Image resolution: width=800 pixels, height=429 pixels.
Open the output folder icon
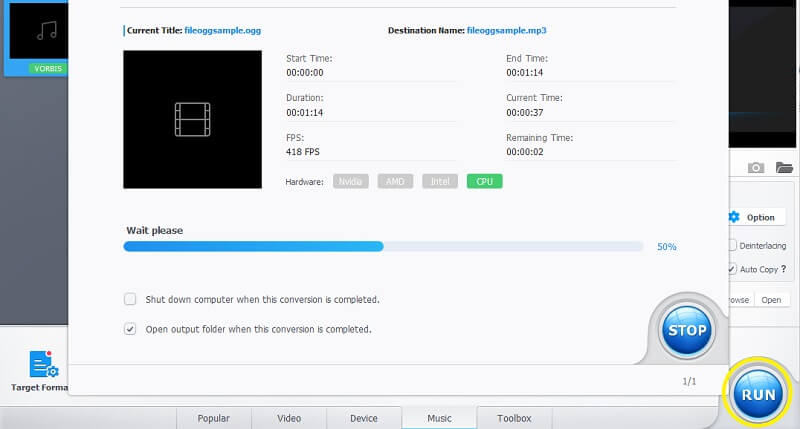[x=784, y=168]
